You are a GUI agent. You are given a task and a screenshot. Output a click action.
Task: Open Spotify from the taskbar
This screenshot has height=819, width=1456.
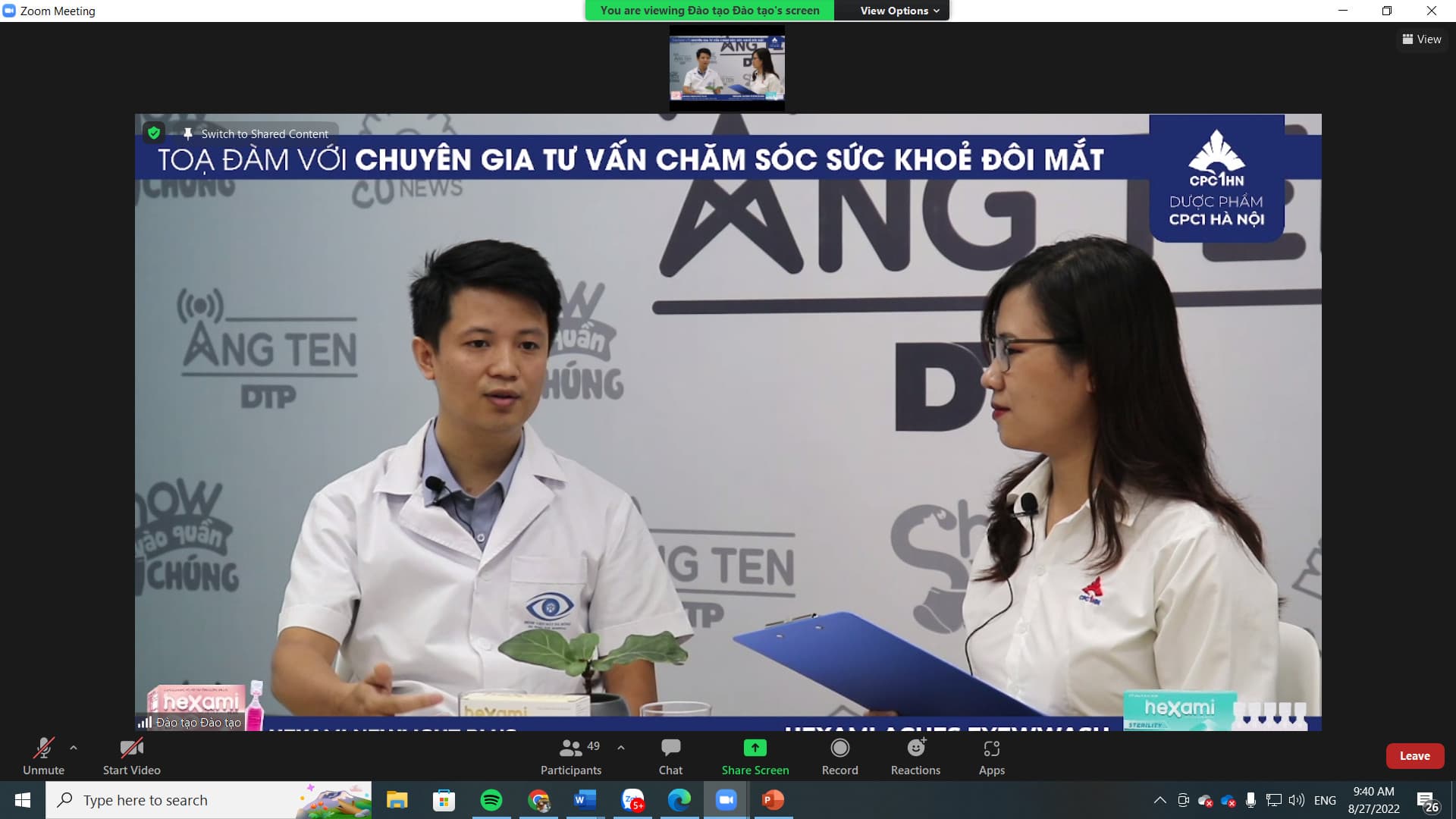click(491, 800)
